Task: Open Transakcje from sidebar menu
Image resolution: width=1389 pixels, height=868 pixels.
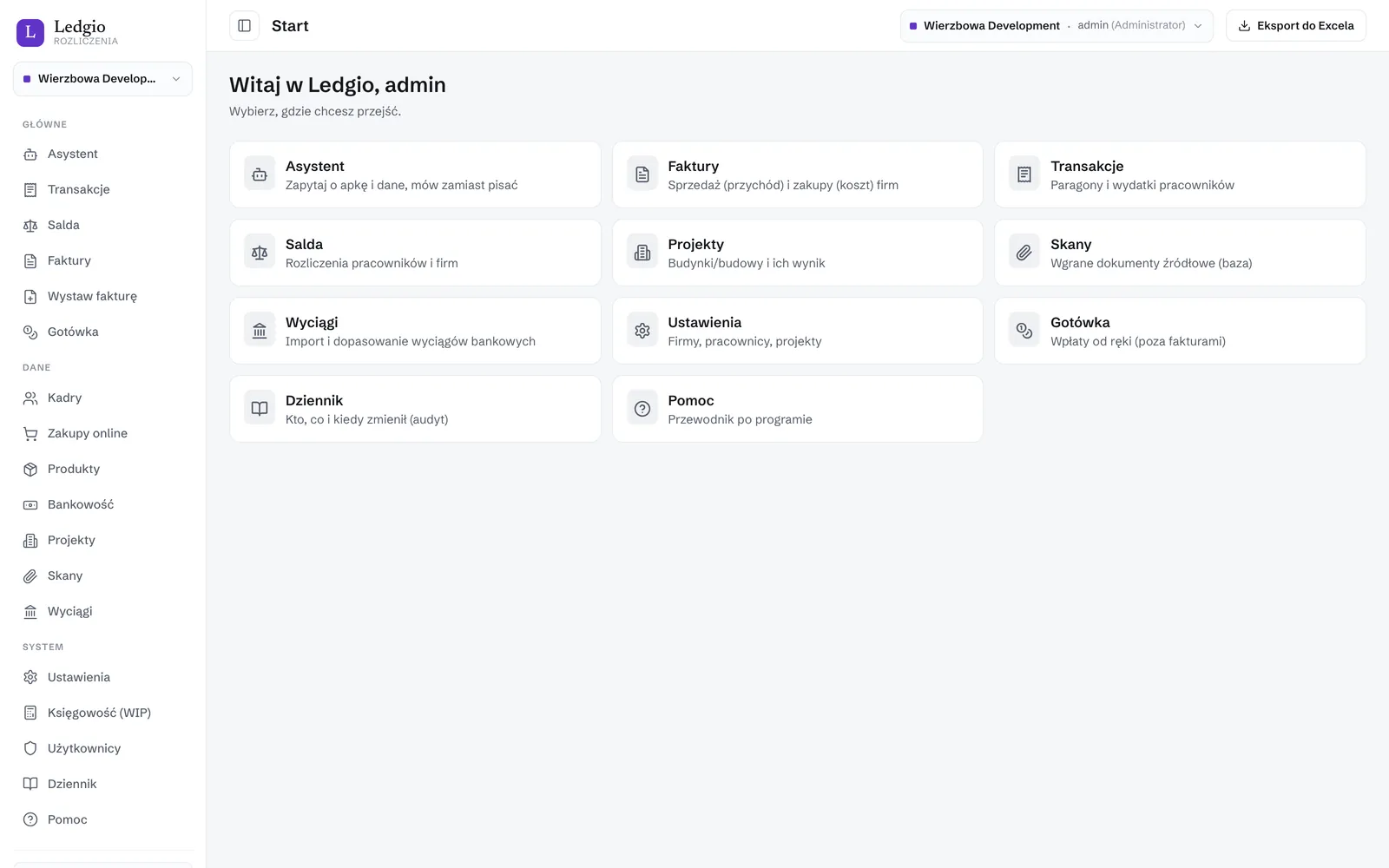Action: click(x=102, y=190)
